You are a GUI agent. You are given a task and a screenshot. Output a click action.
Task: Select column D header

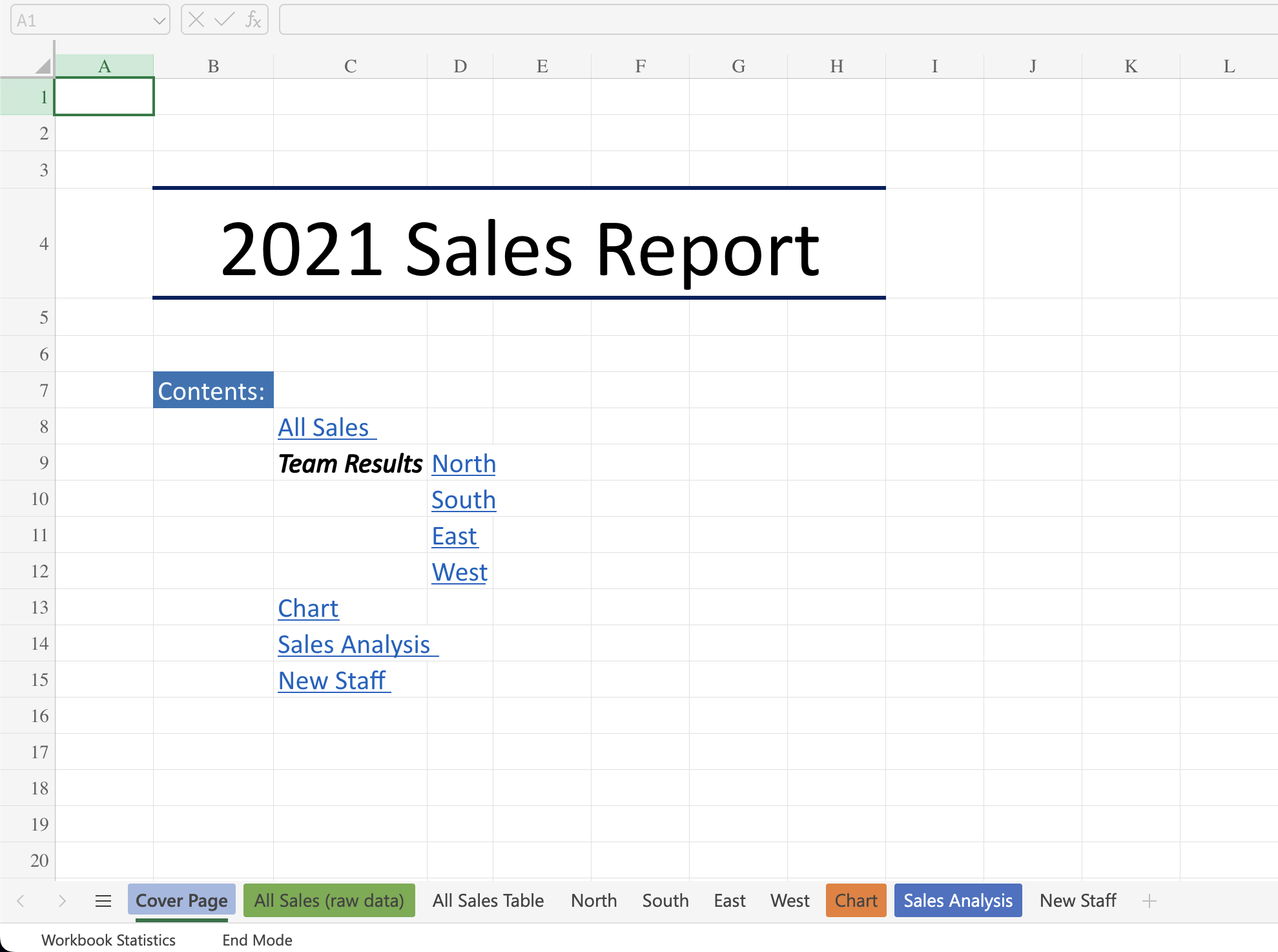tap(460, 66)
